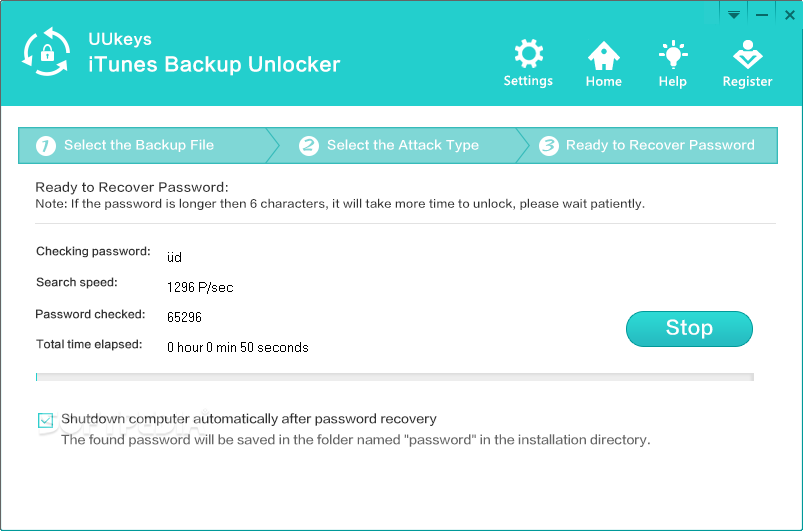Close the UUkeys application window
The image size is (803, 531).
point(788,14)
